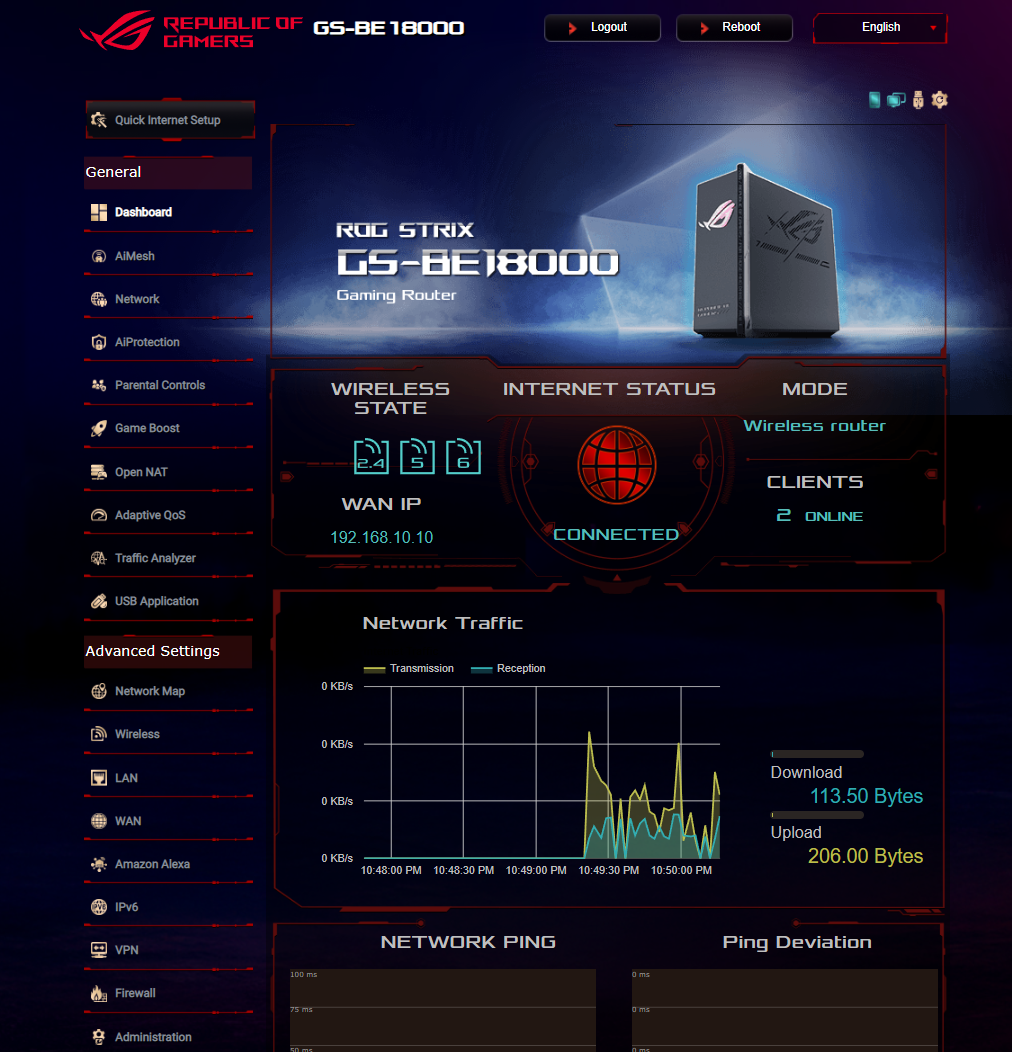Image resolution: width=1012 pixels, height=1052 pixels.
Task: Open USB Application page
Action: pos(156,601)
